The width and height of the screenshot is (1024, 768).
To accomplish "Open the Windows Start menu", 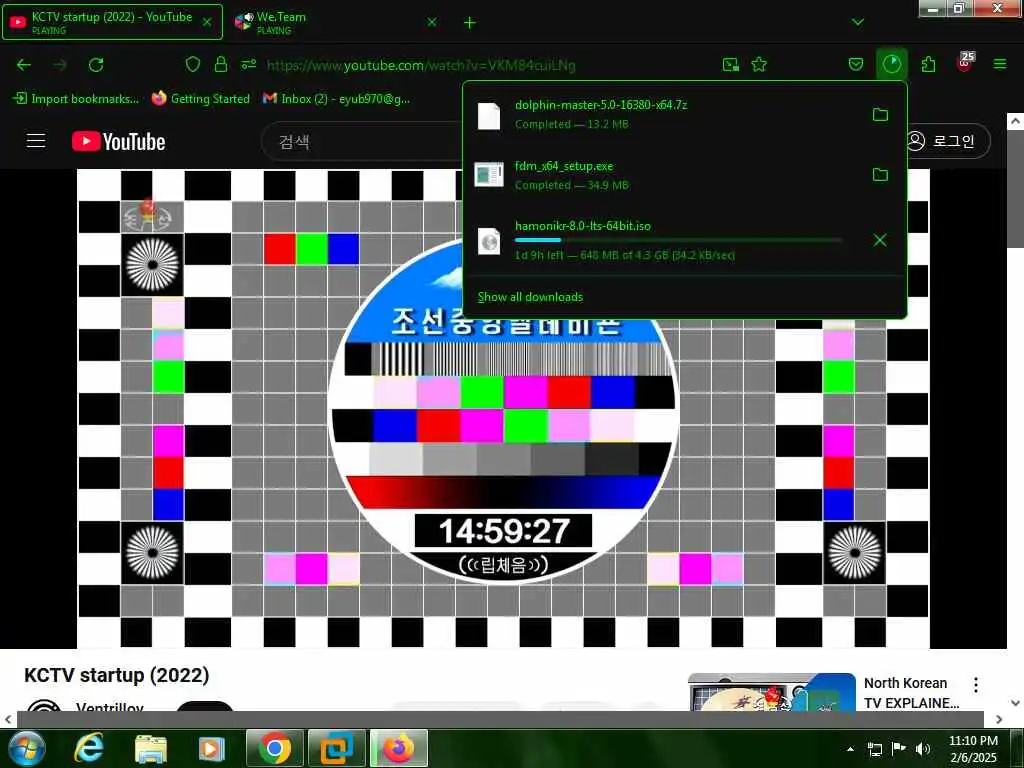I will tap(27, 748).
